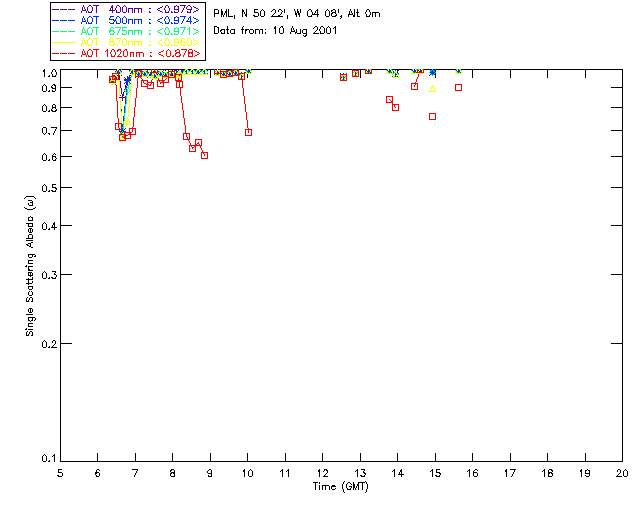
Task: Click the x-axis tick label 6
Action: [x=98, y=473]
